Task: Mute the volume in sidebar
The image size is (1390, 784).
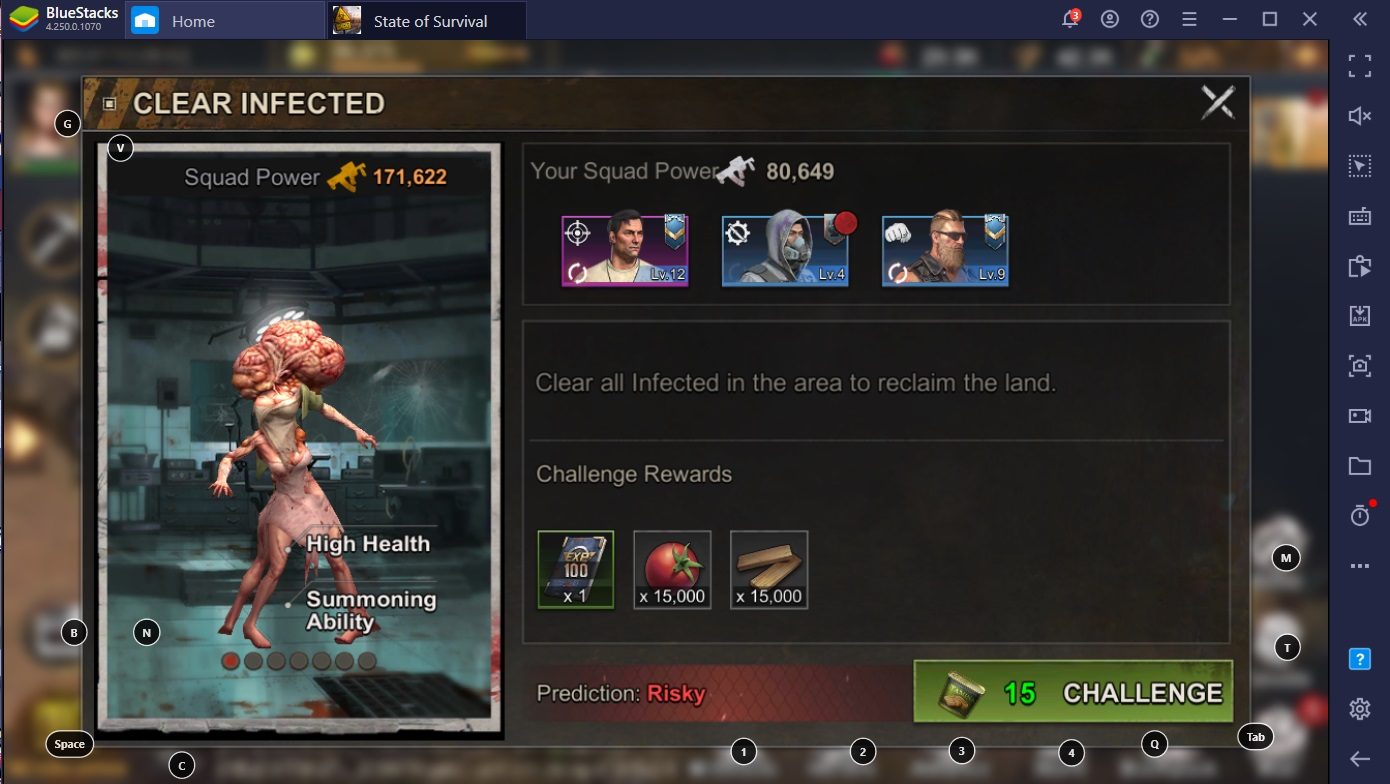Action: [x=1359, y=116]
